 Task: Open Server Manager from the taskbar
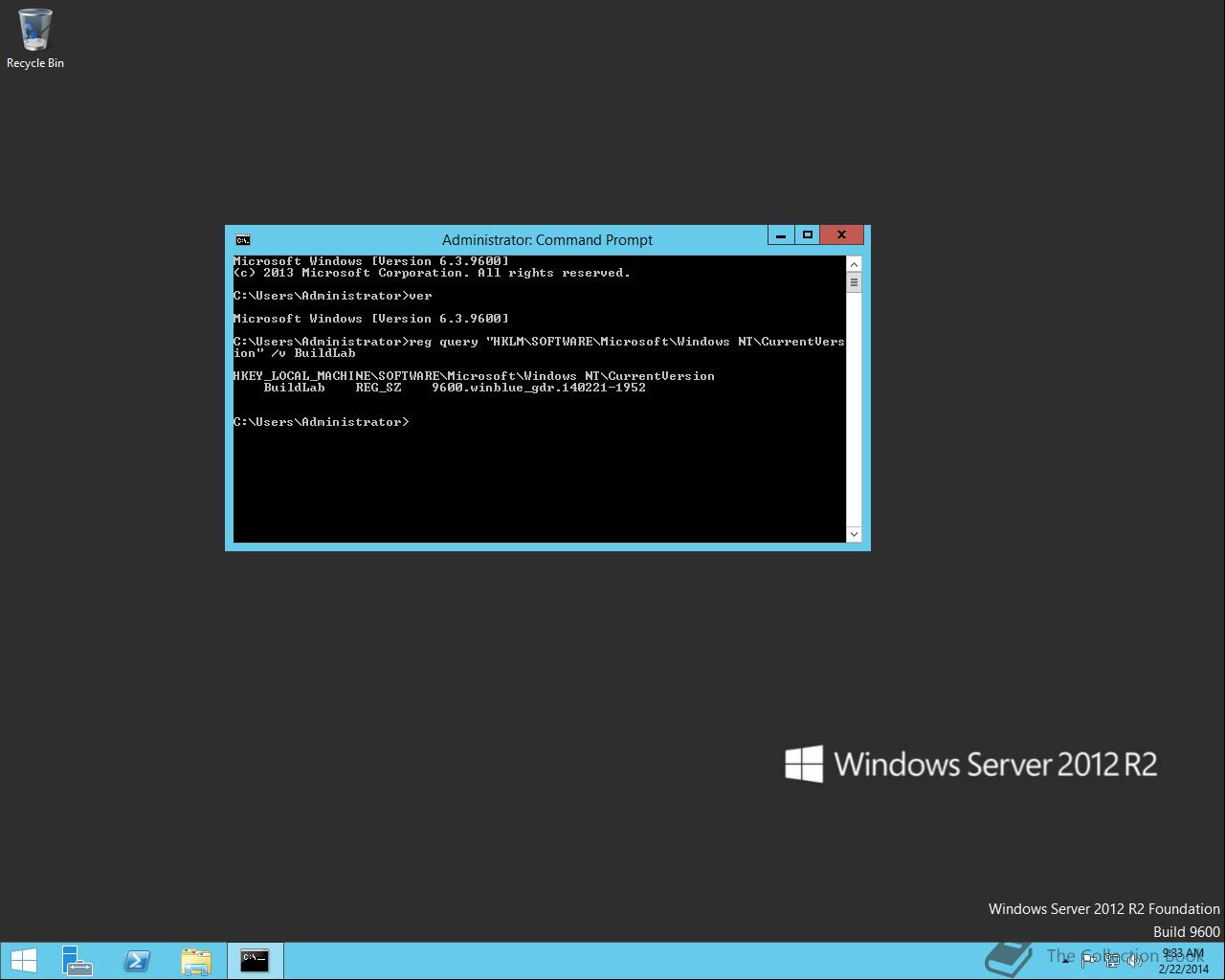click(x=78, y=960)
